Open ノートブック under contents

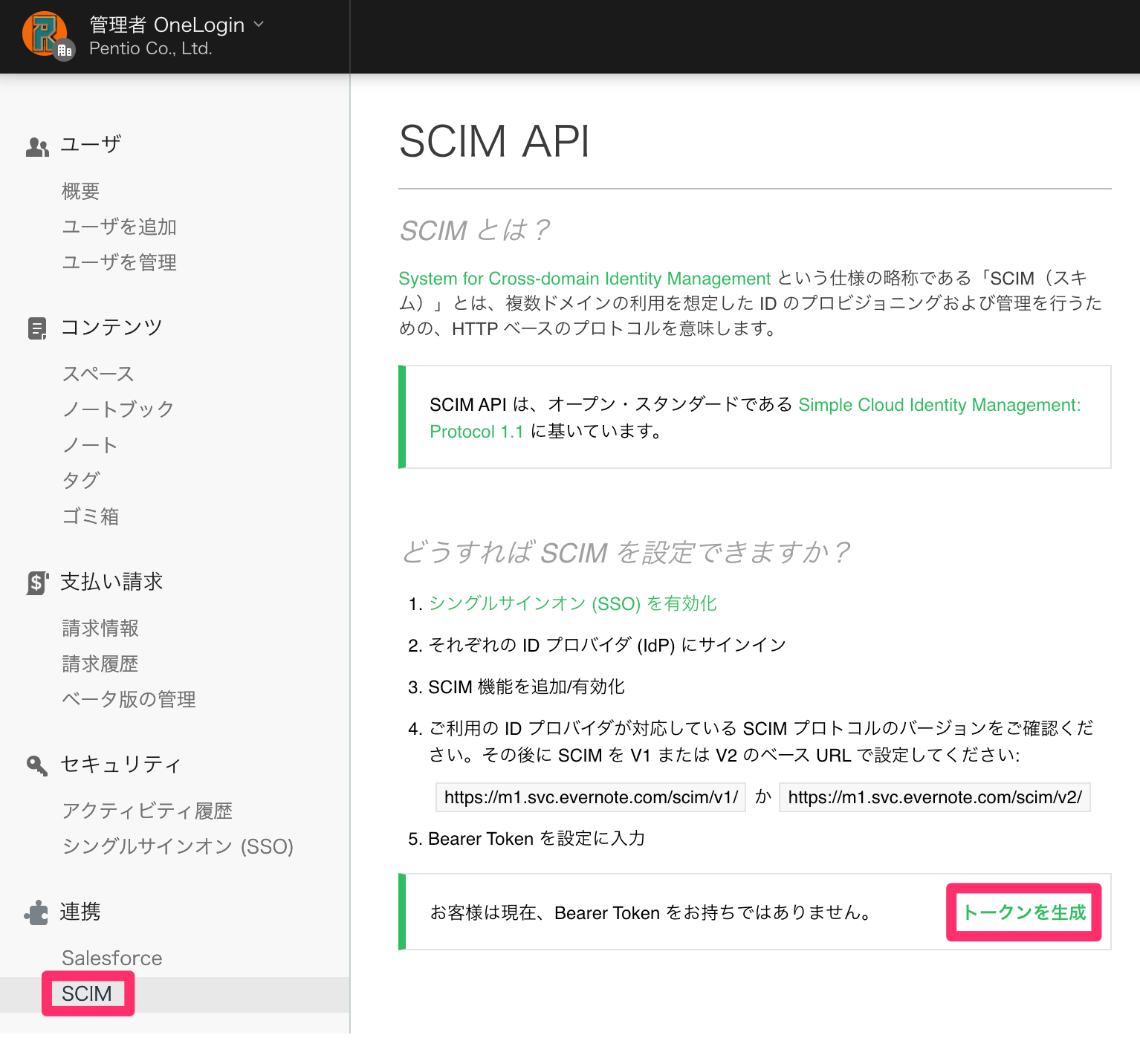pos(118,409)
